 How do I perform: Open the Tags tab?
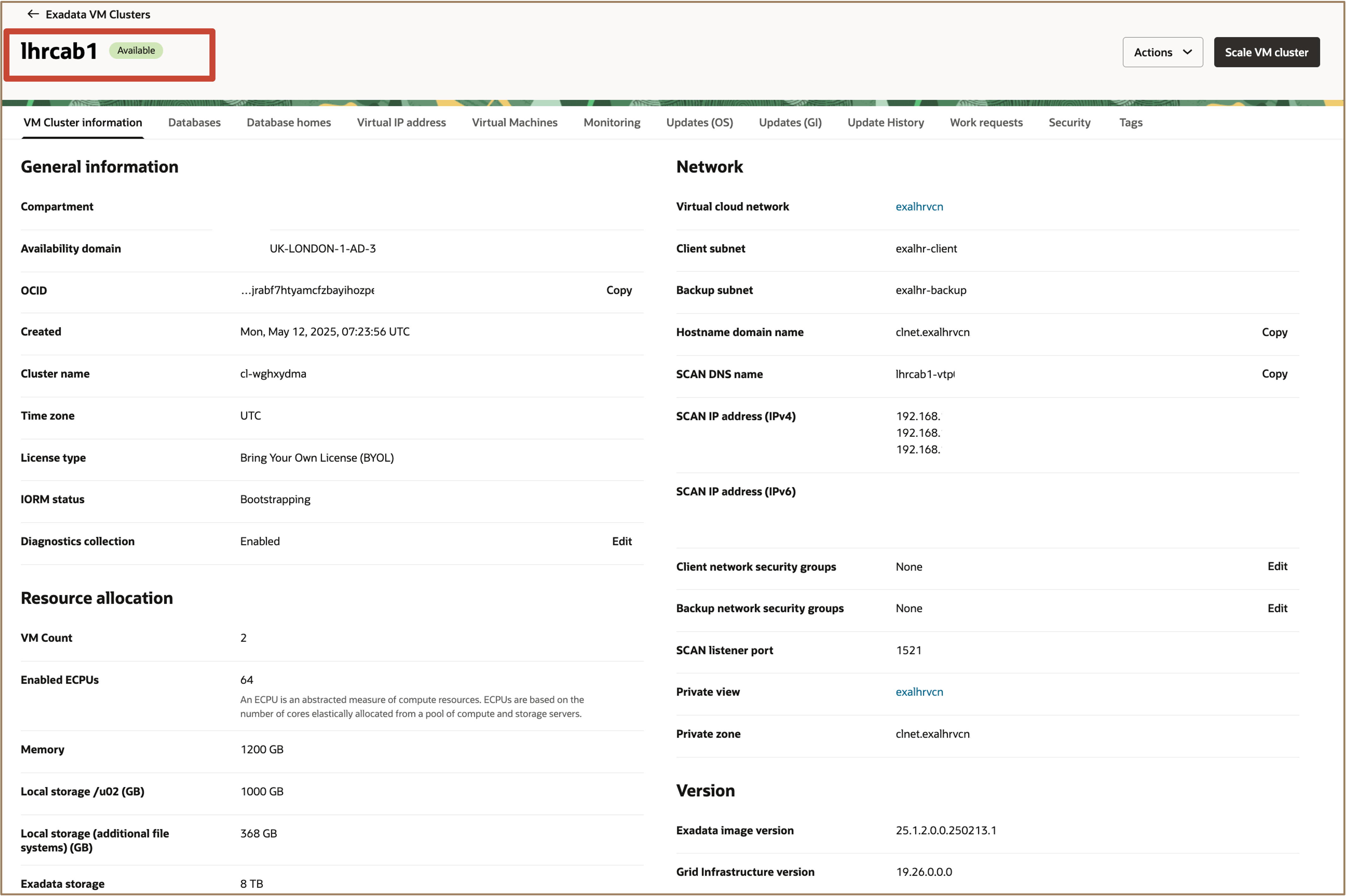click(x=1130, y=122)
